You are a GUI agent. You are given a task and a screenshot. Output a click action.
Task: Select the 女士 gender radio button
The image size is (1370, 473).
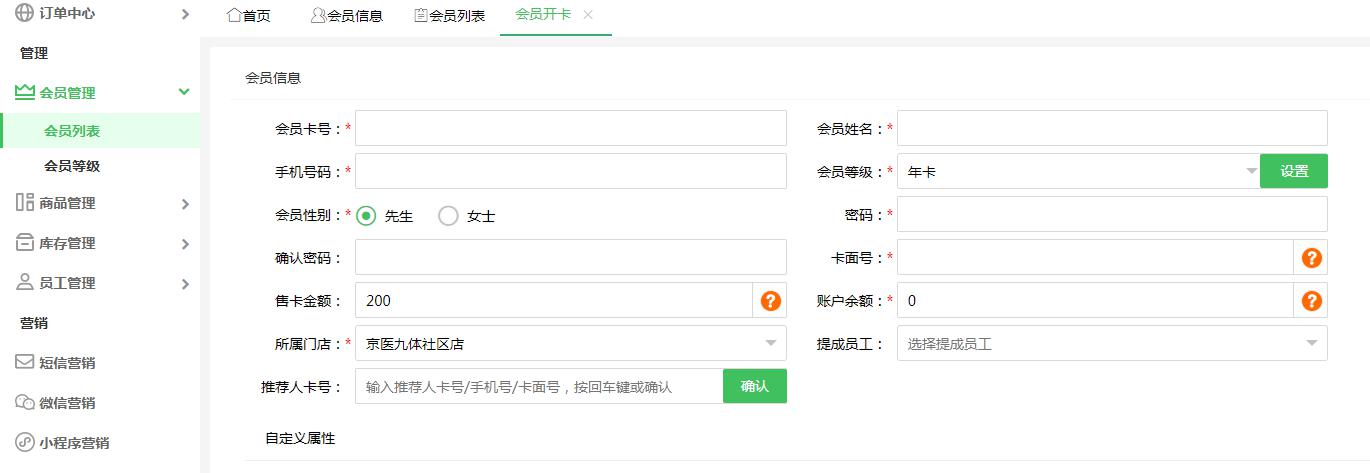(448, 216)
